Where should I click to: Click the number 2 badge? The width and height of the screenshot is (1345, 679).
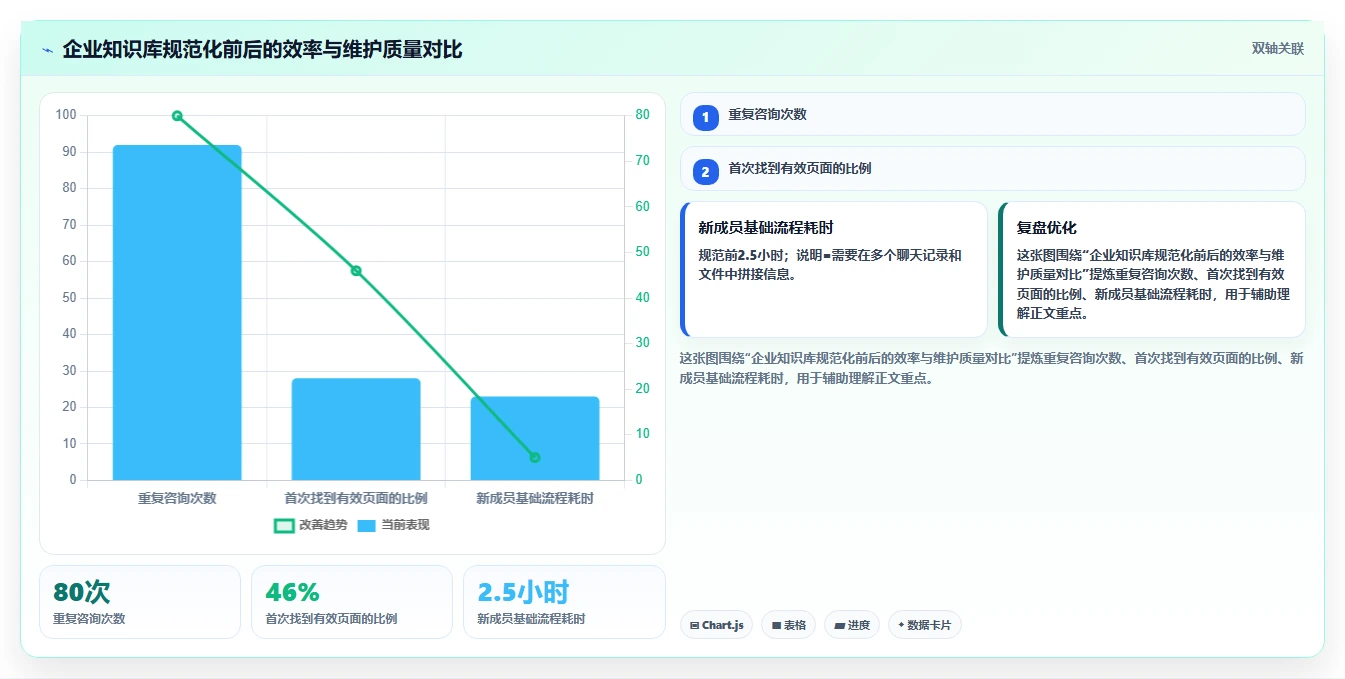[706, 172]
